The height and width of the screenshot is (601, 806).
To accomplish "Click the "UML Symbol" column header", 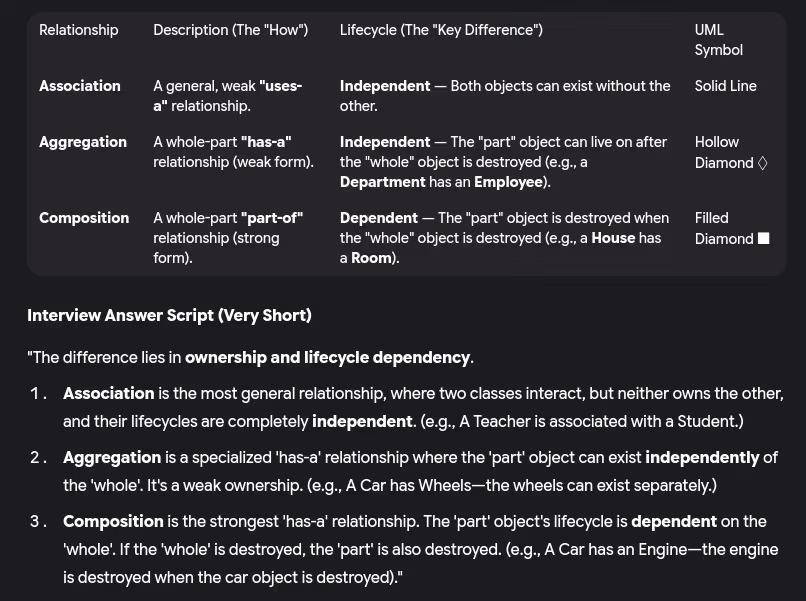I will [x=718, y=40].
